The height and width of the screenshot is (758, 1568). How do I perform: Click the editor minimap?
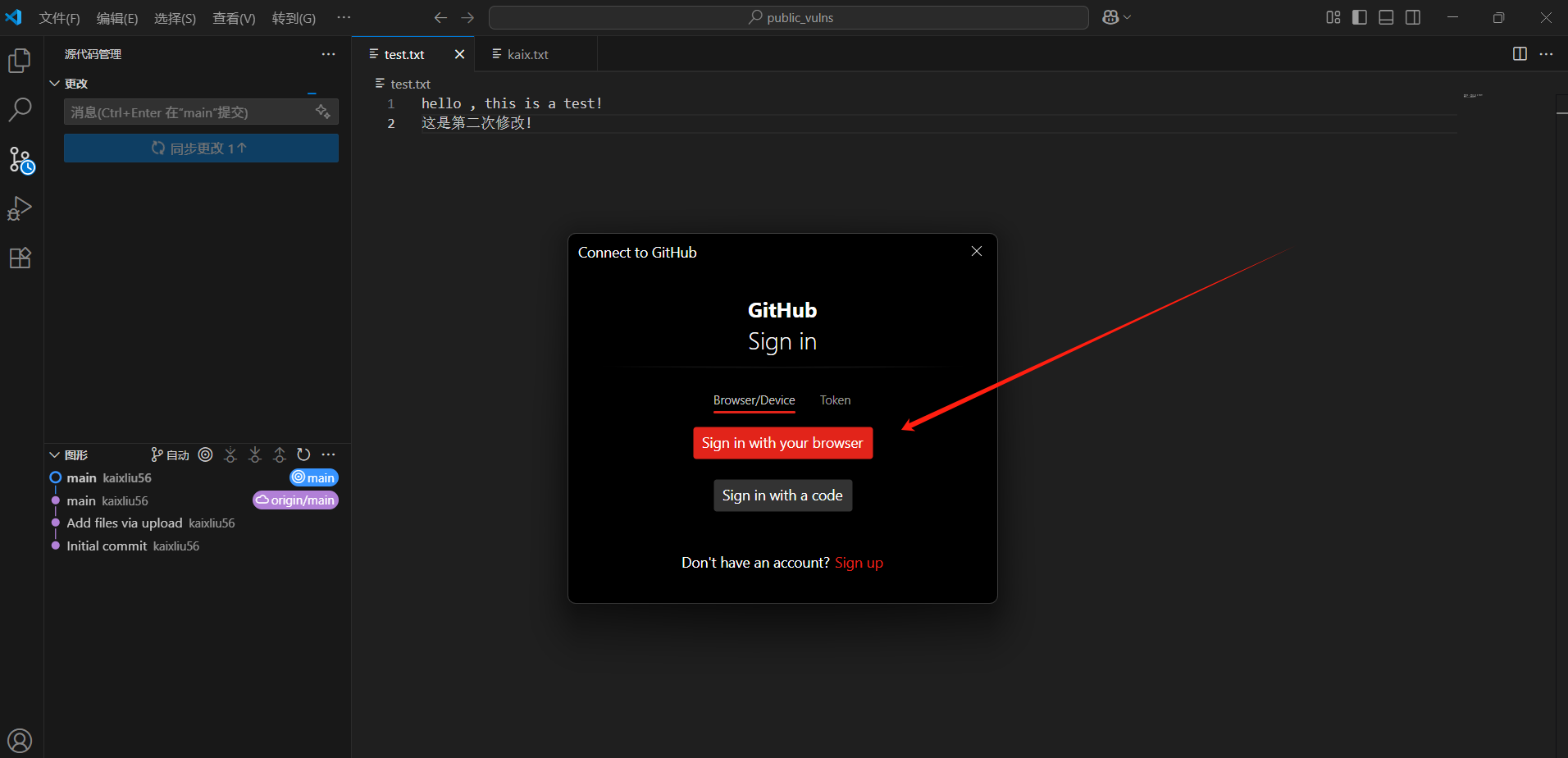(1473, 96)
